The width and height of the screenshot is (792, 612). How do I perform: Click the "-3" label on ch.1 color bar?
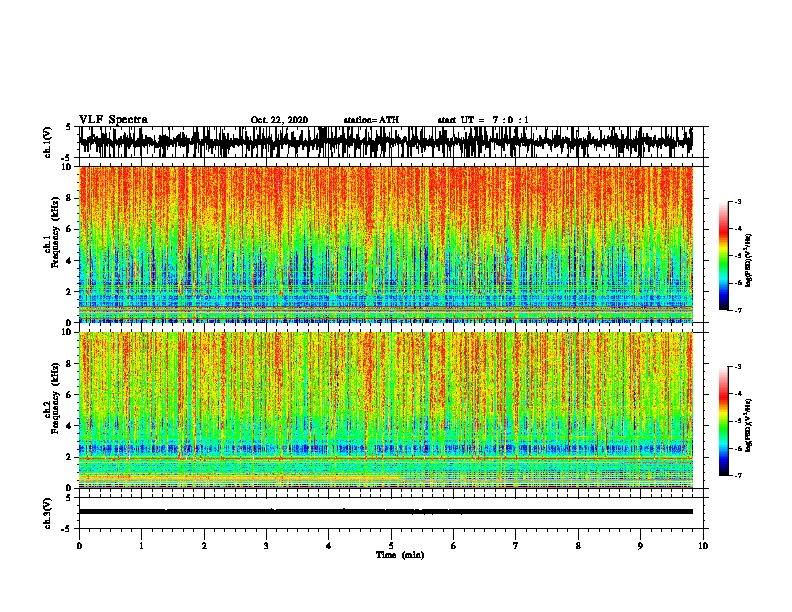click(x=737, y=201)
